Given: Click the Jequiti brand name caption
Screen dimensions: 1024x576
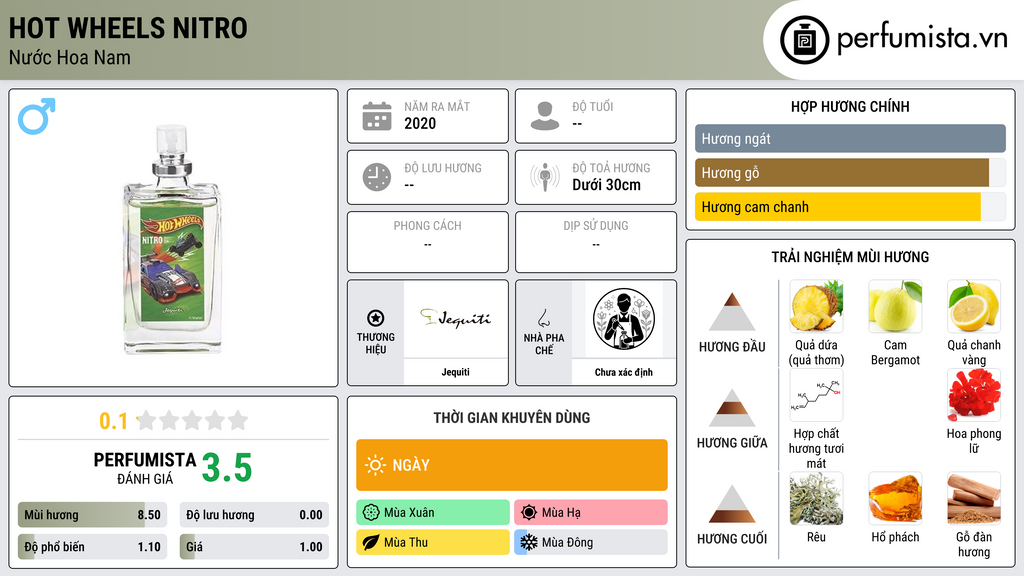Looking at the screenshot, I should [x=455, y=372].
